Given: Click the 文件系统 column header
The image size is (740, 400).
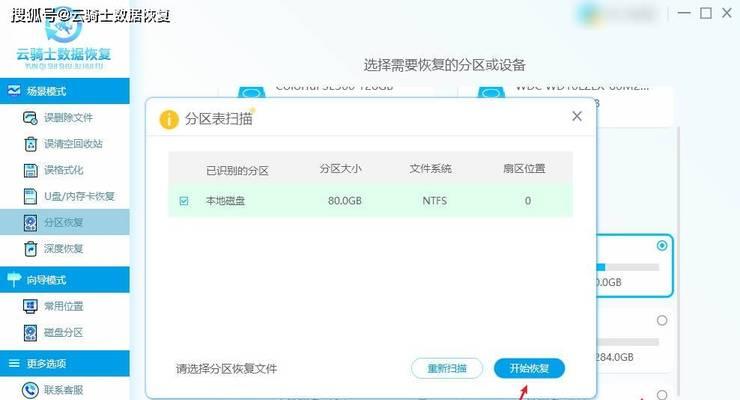Looking at the screenshot, I should tap(430, 169).
